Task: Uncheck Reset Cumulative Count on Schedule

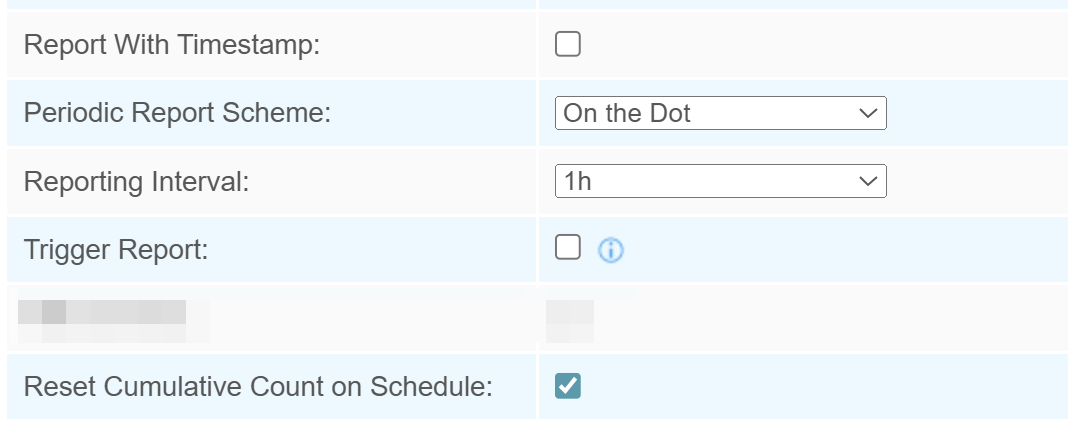Action: 568,386
